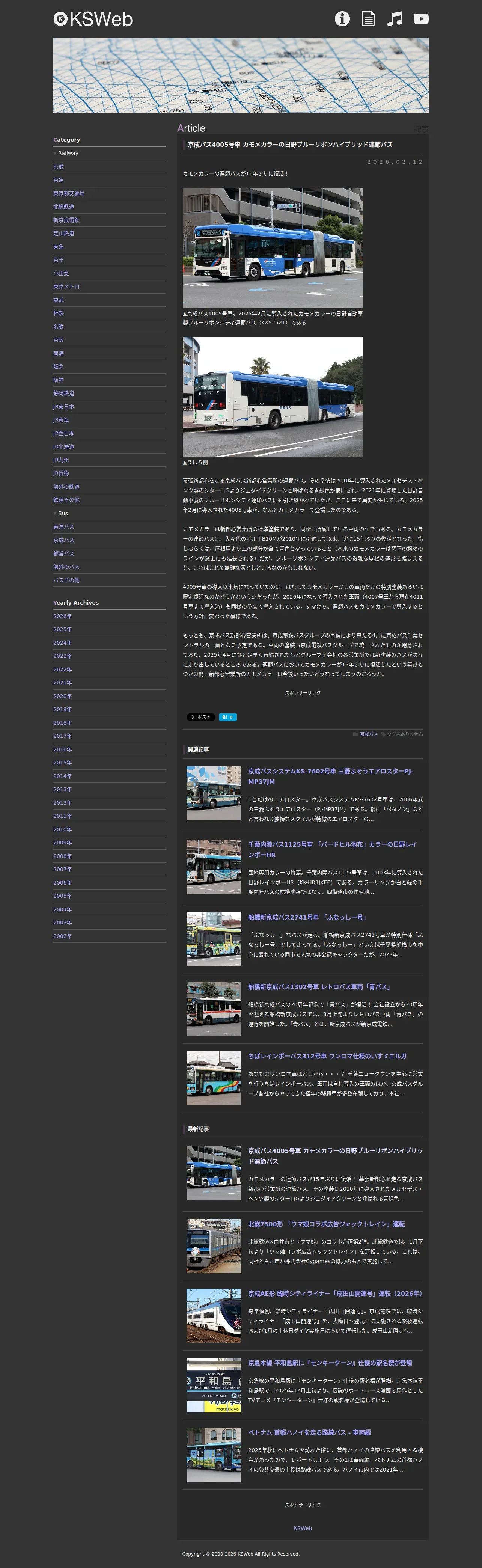Share the article with the X ポスト button
The image size is (482, 1568).
tap(201, 717)
